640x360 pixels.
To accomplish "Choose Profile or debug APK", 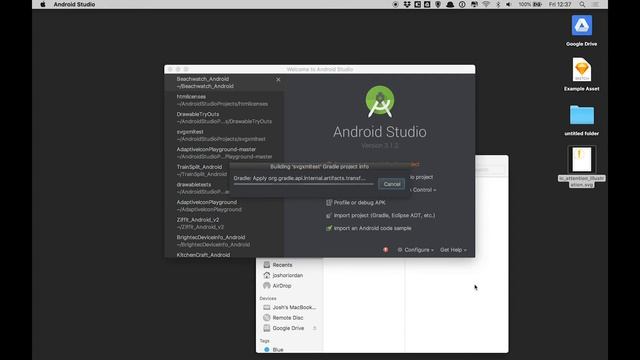I will click(x=359, y=202).
